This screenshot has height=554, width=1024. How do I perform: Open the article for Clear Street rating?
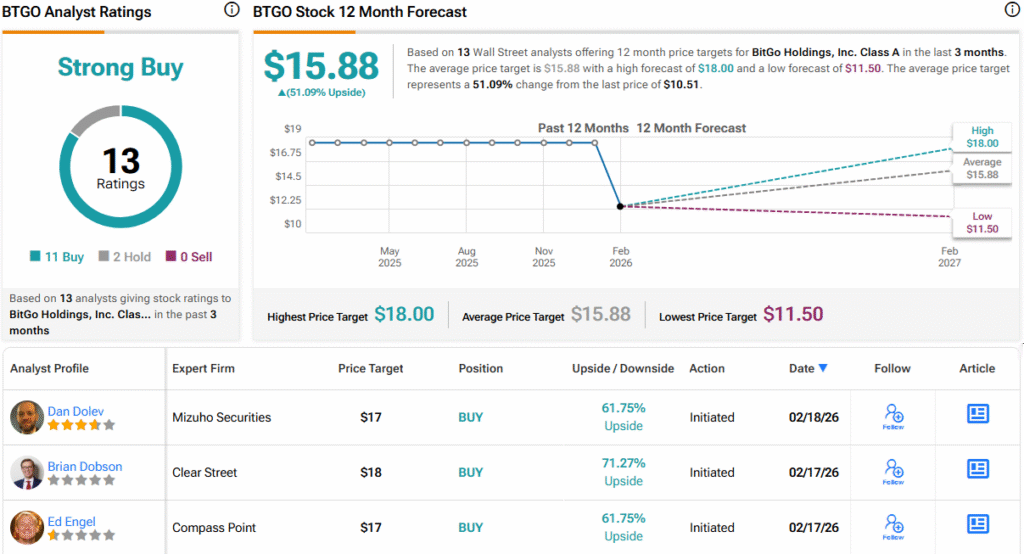point(977,469)
